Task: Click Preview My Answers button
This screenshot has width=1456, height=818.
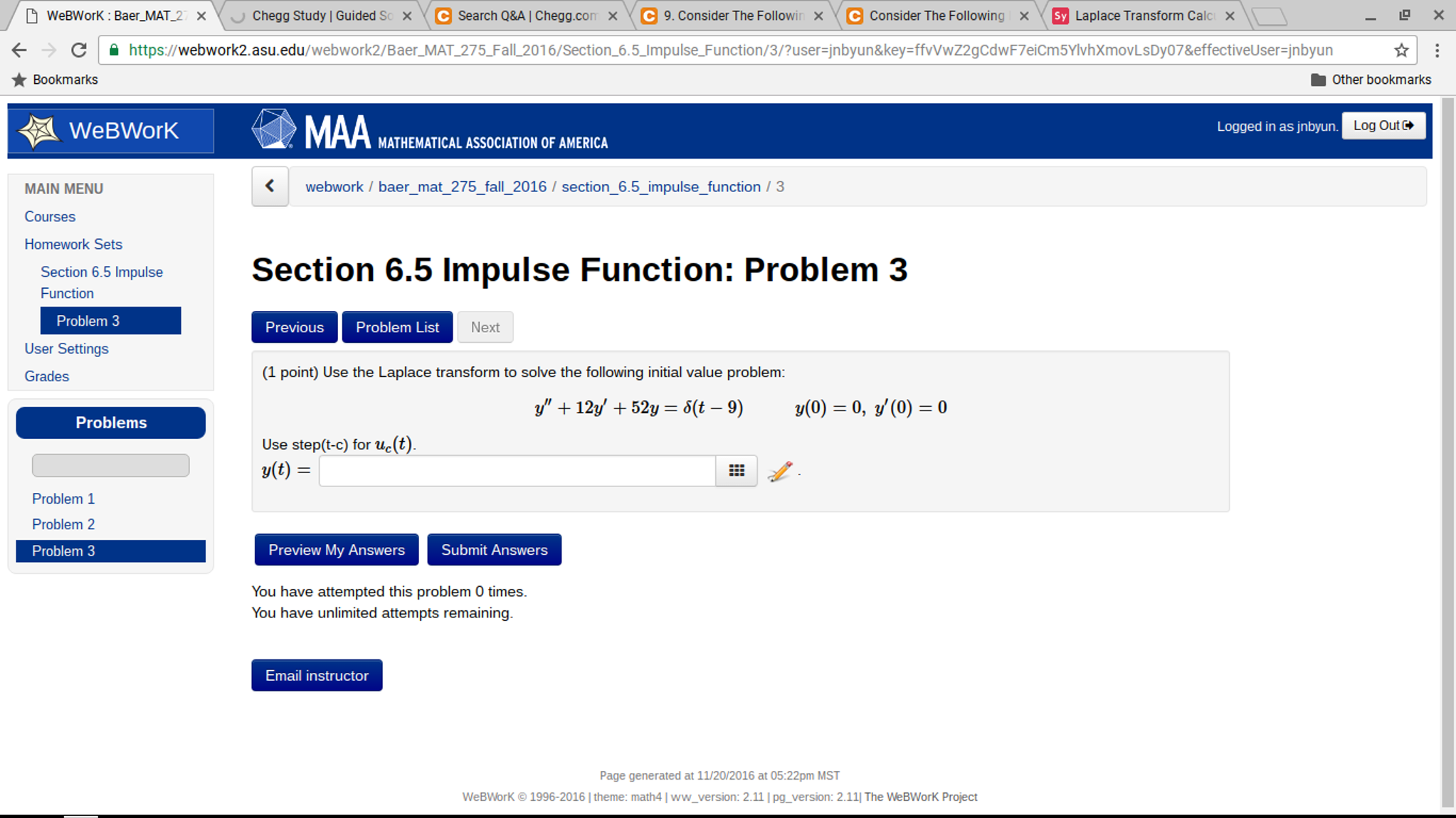Action: [336, 550]
